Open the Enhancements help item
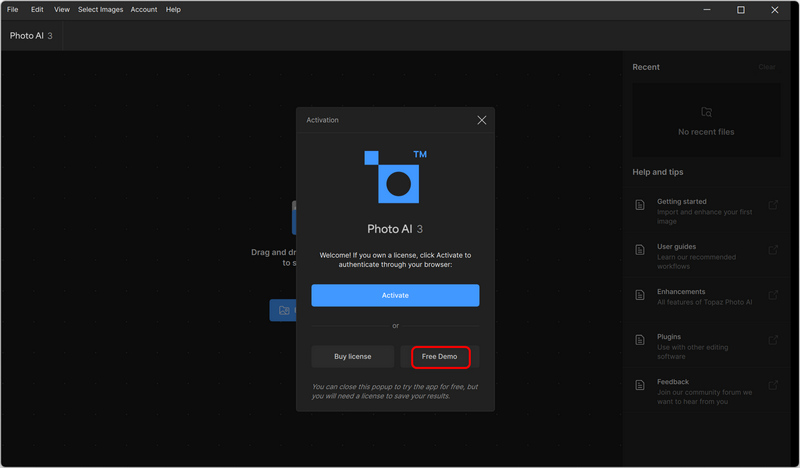 (x=706, y=297)
